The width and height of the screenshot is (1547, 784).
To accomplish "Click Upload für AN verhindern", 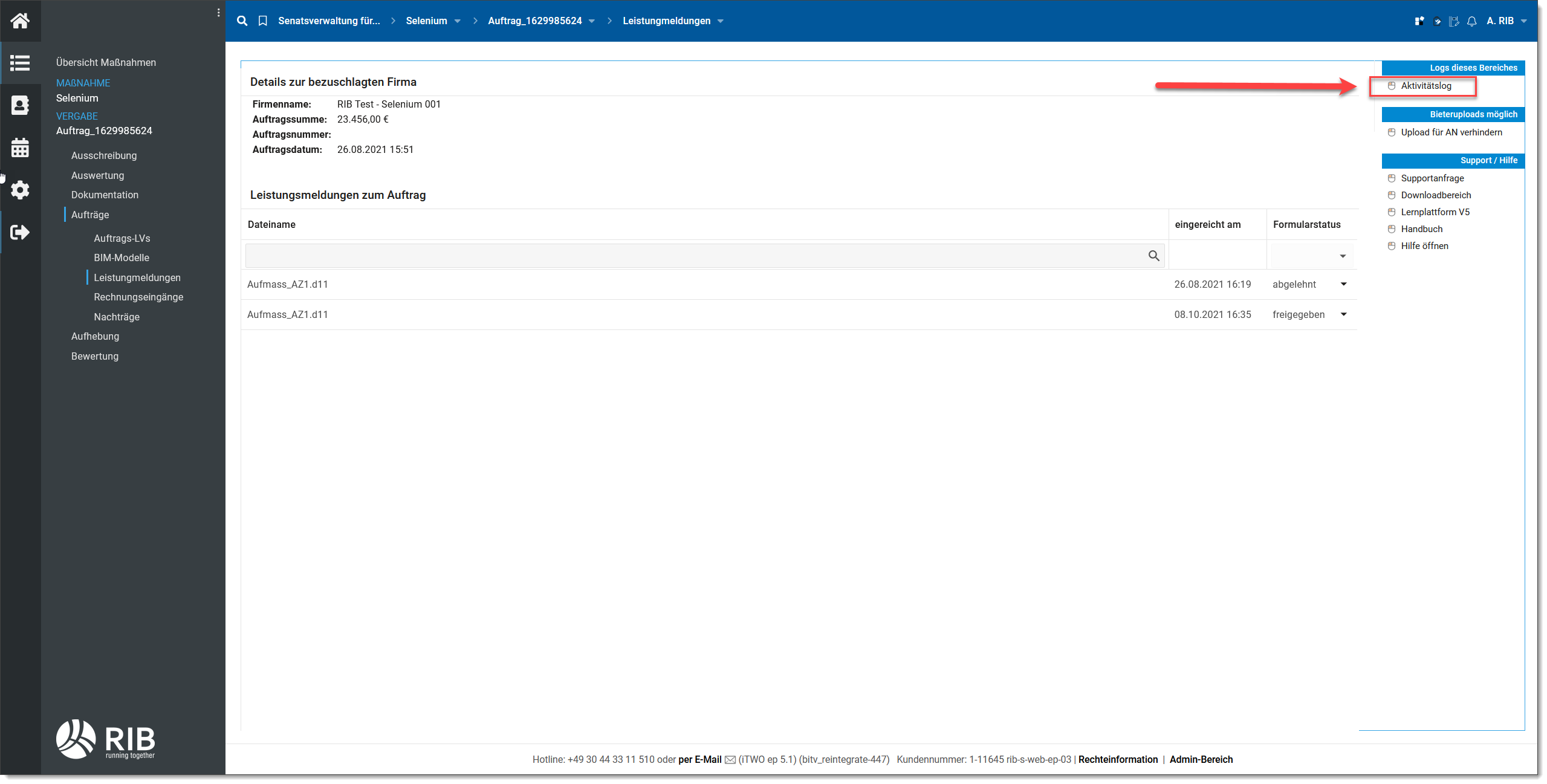I will click(x=1451, y=132).
